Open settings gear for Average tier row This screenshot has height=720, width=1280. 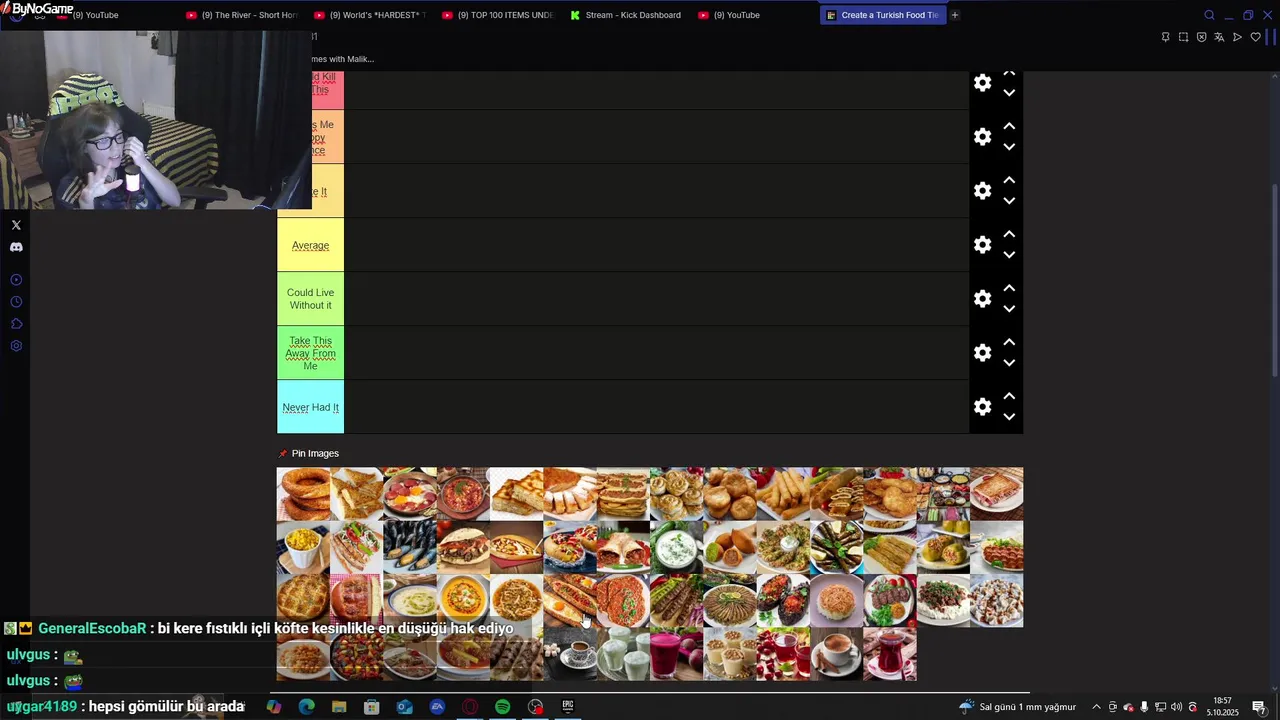pyautogui.click(x=982, y=245)
